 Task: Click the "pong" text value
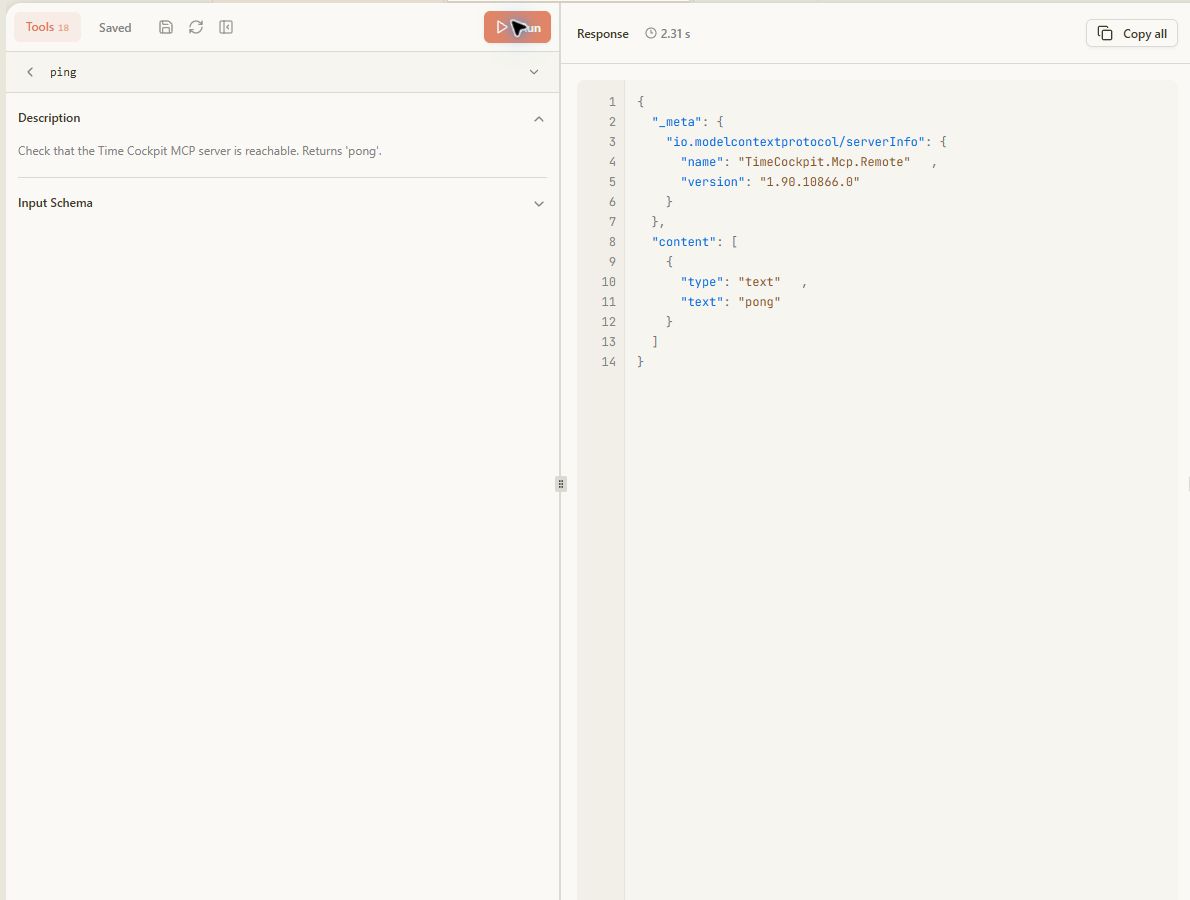point(759,302)
